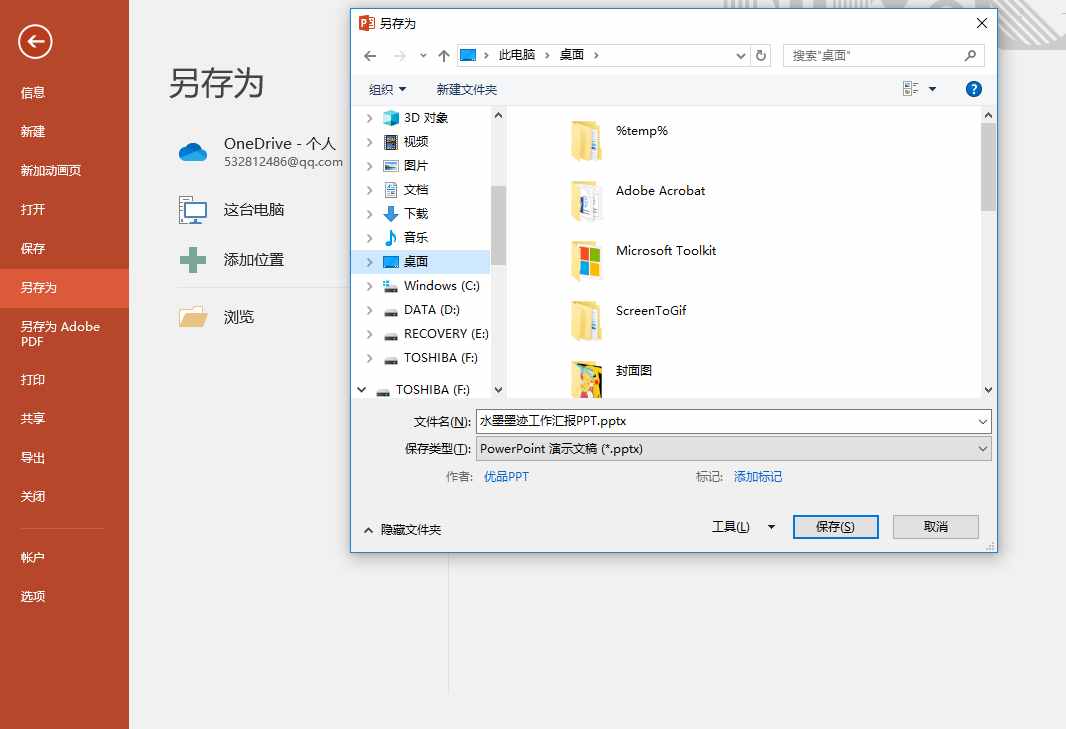Collapse the 桌面 item in the folder tree
Screen dimensions: 1066x729
pos(369,261)
